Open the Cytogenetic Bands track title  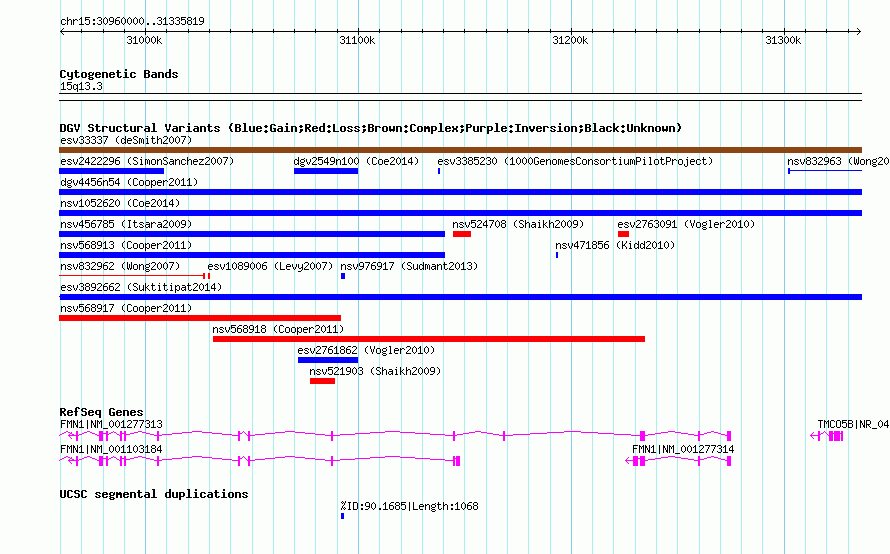click(119, 74)
